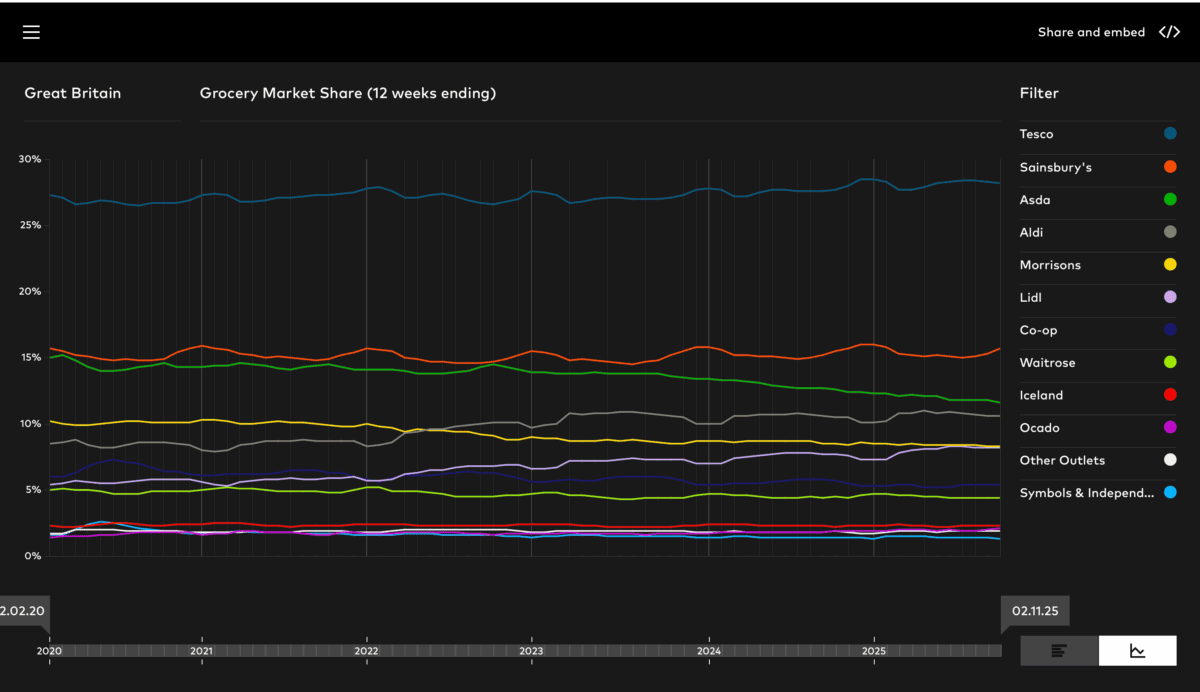Image resolution: width=1200 pixels, height=692 pixels.
Task: Open Grocery Market Share period dropdown
Action: coord(347,93)
